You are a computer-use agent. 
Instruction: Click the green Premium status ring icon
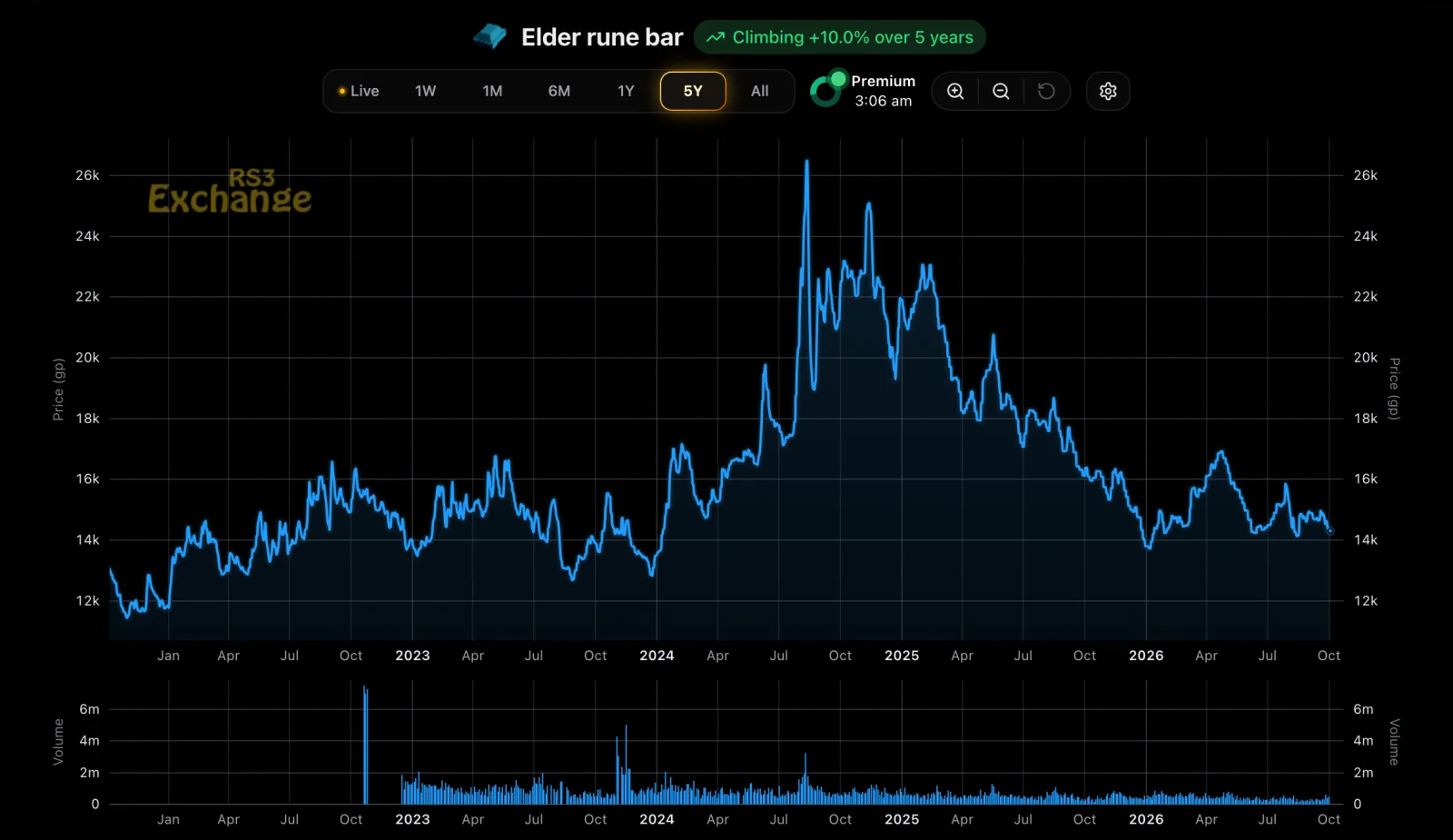[x=828, y=89]
